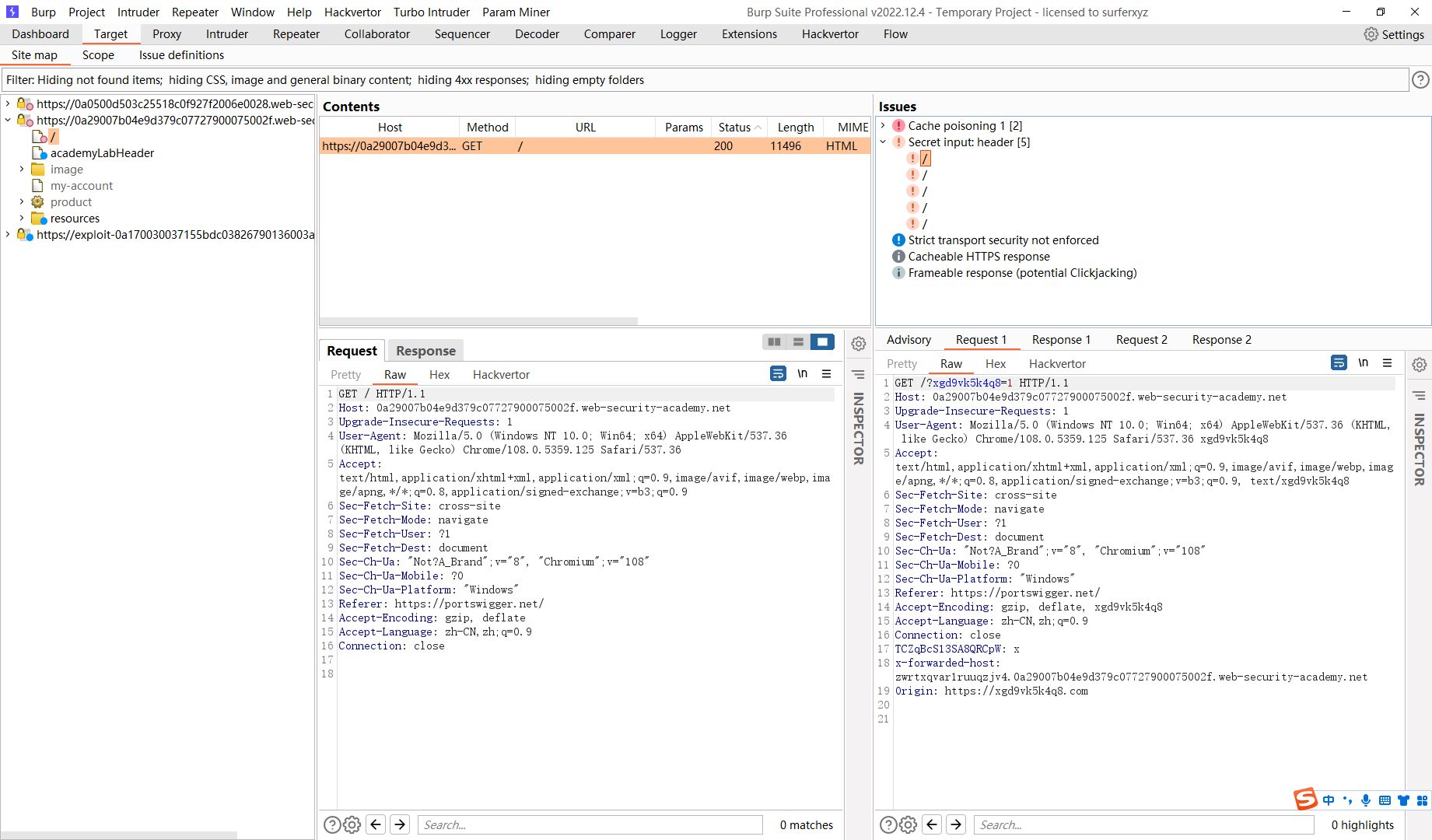
Task: Switch Contents editor to Hex view
Action: (x=439, y=375)
